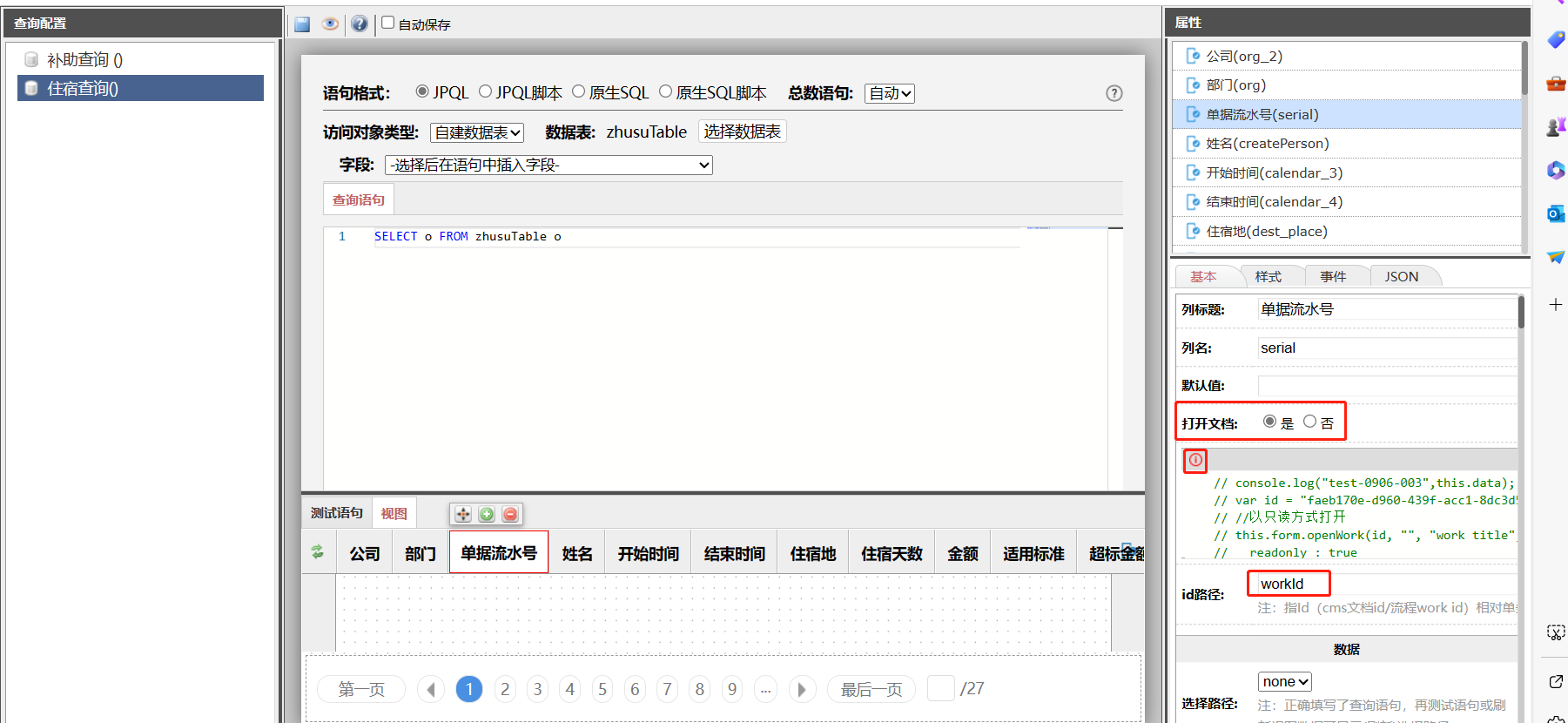Click the 选择数据表 button
1568x723 pixels.
742,132
